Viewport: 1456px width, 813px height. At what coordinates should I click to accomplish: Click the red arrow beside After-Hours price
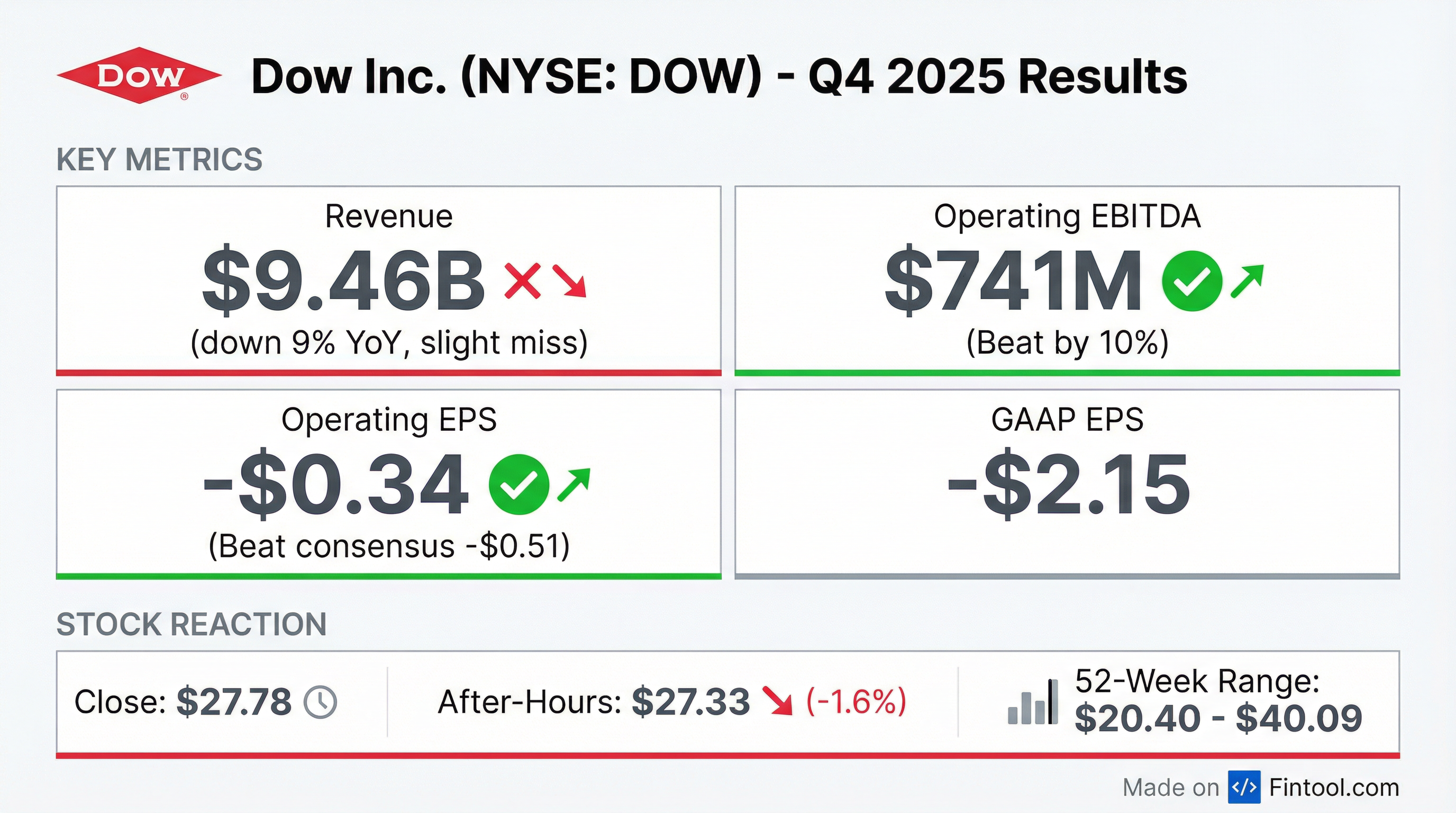click(x=777, y=701)
